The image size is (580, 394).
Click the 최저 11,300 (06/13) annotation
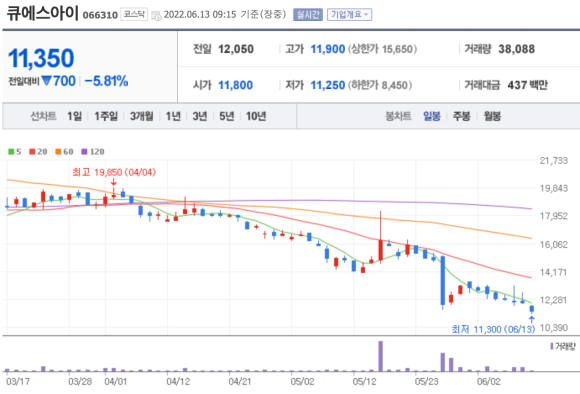coord(493,329)
